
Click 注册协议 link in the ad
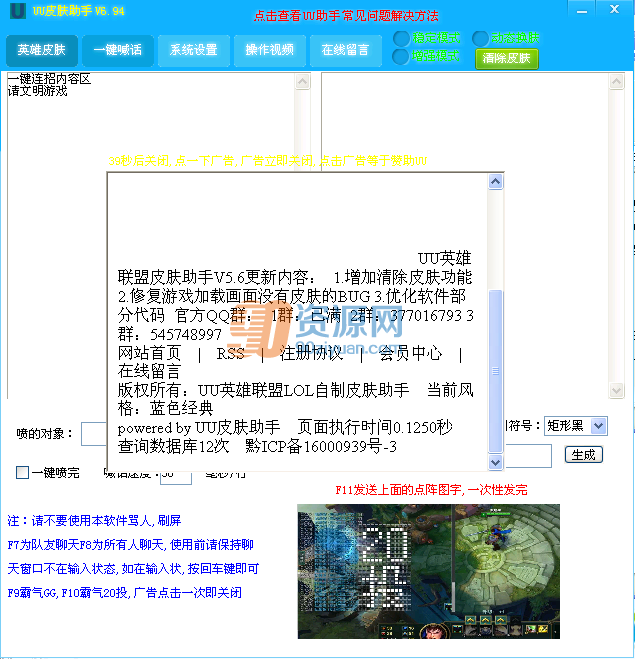pyautogui.click(x=311, y=353)
